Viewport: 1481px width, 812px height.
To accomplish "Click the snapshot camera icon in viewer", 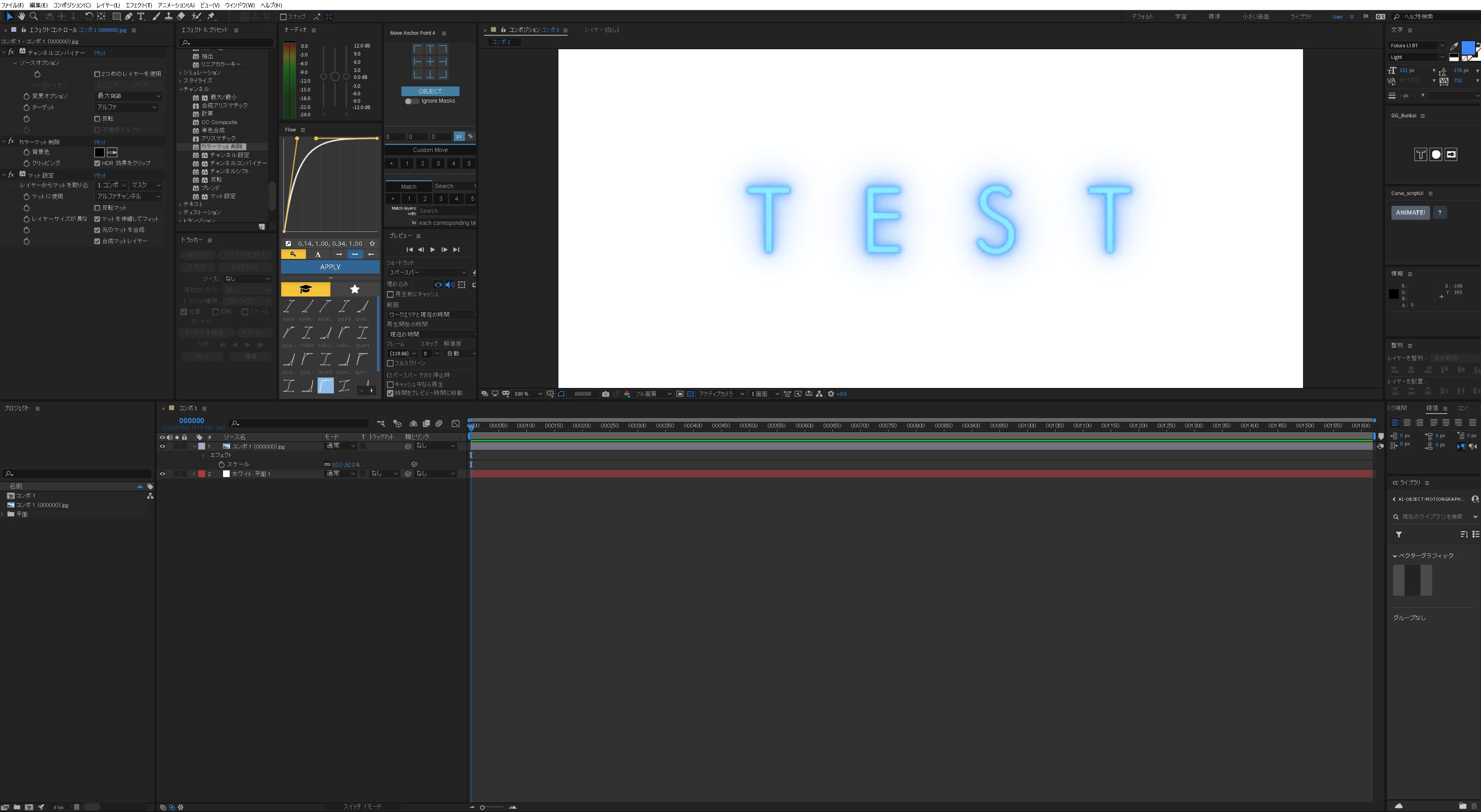I will coord(605,394).
